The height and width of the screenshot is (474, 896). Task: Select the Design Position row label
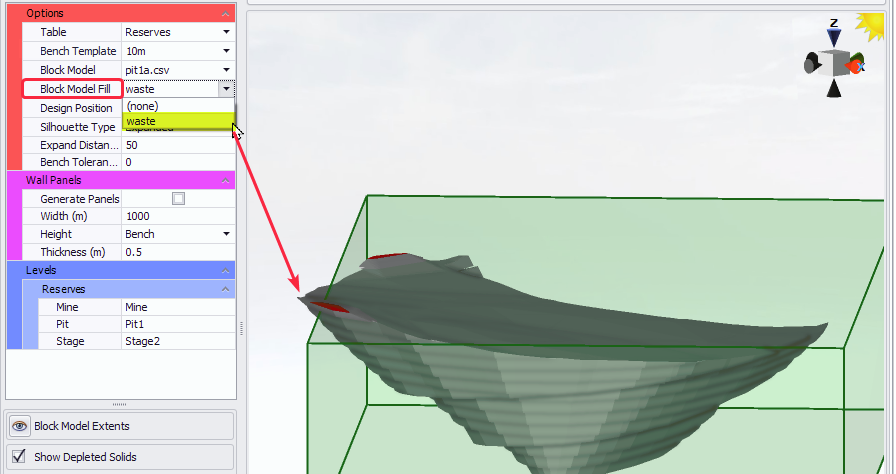(x=76, y=108)
